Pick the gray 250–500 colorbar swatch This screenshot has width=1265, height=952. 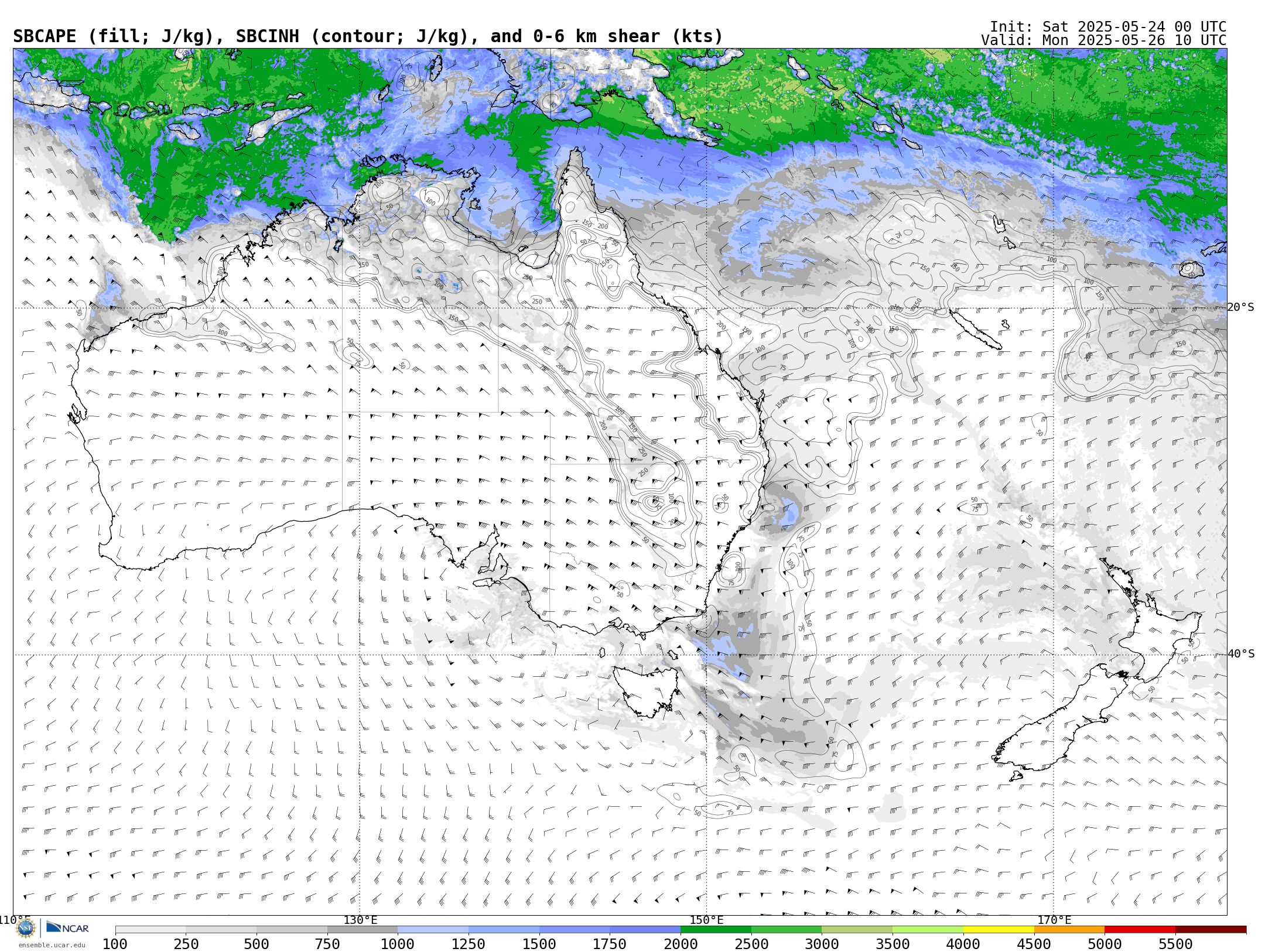[x=221, y=930]
